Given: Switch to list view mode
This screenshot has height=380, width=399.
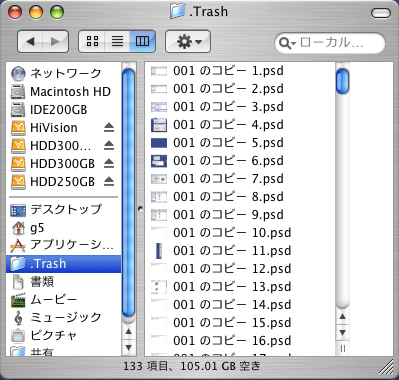Looking at the screenshot, I should pos(117,41).
